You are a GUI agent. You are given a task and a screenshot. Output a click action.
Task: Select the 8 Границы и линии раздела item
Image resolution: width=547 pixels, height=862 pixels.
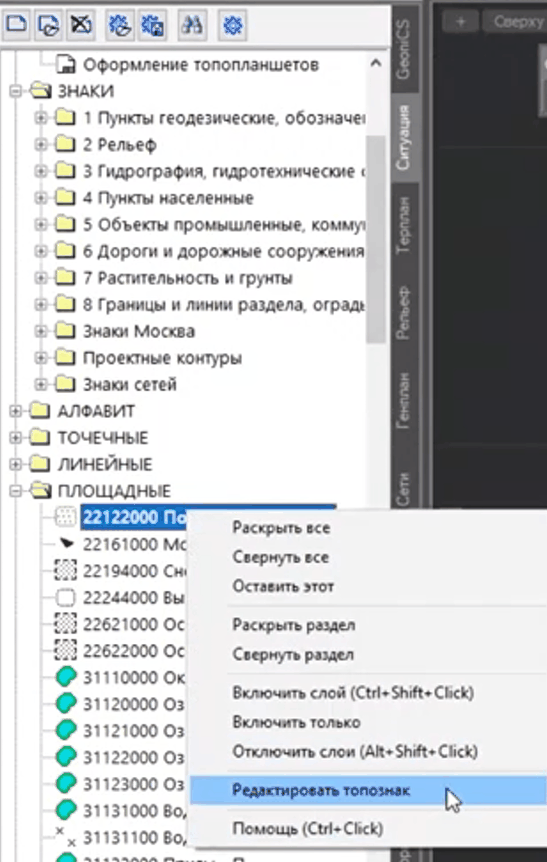pyautogui.click(x=223, y=305)
